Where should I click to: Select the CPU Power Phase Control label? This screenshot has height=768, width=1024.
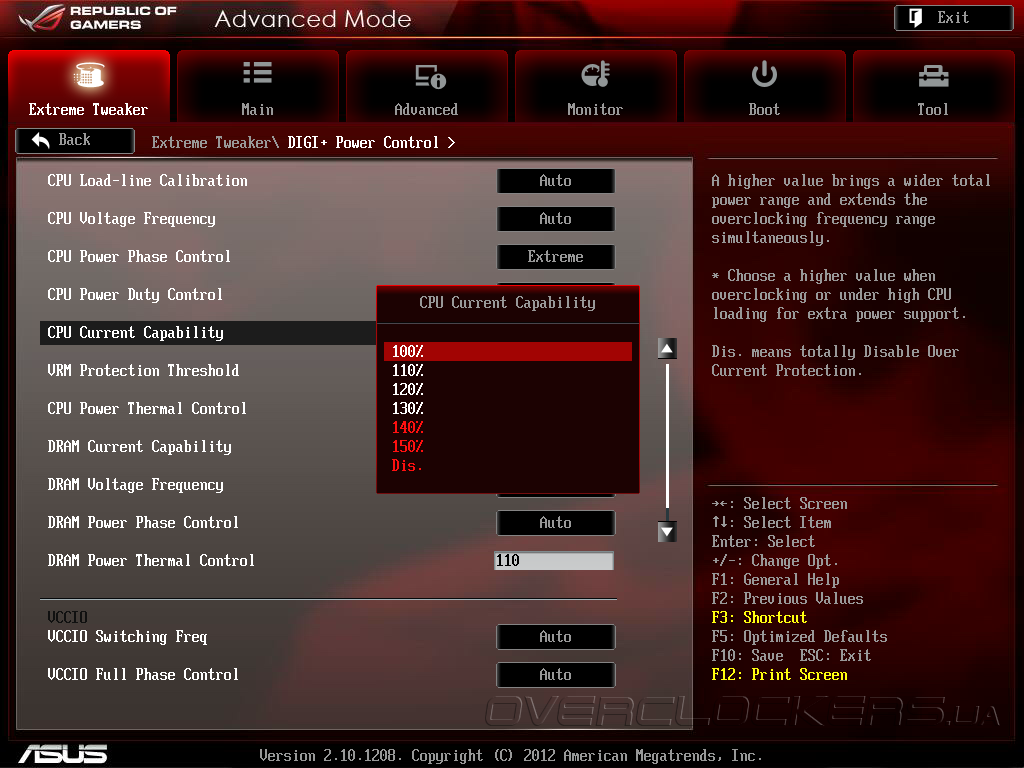pyautogui.click(x=139, y=257)
